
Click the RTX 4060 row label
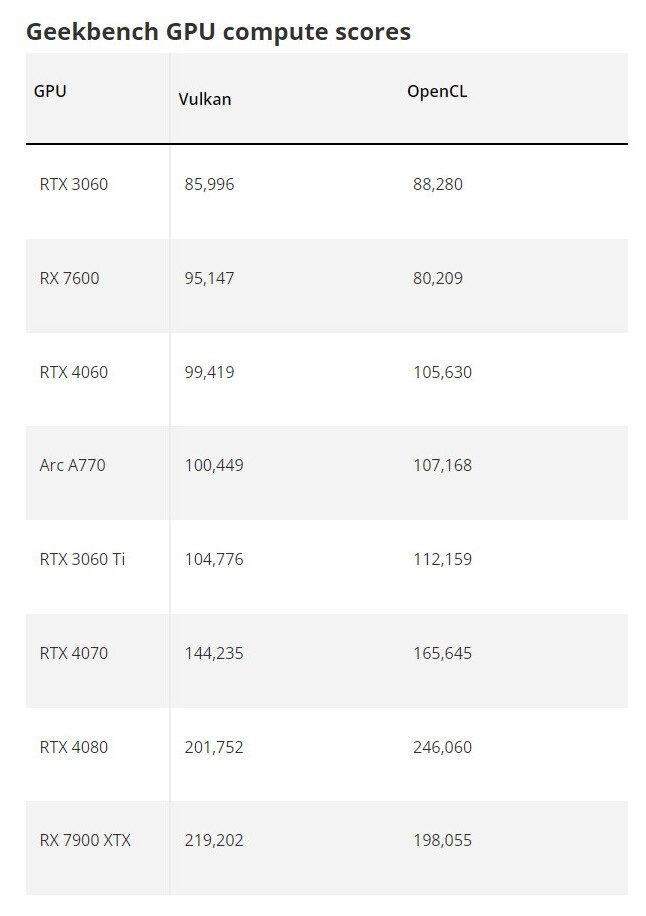coord(74,372)
